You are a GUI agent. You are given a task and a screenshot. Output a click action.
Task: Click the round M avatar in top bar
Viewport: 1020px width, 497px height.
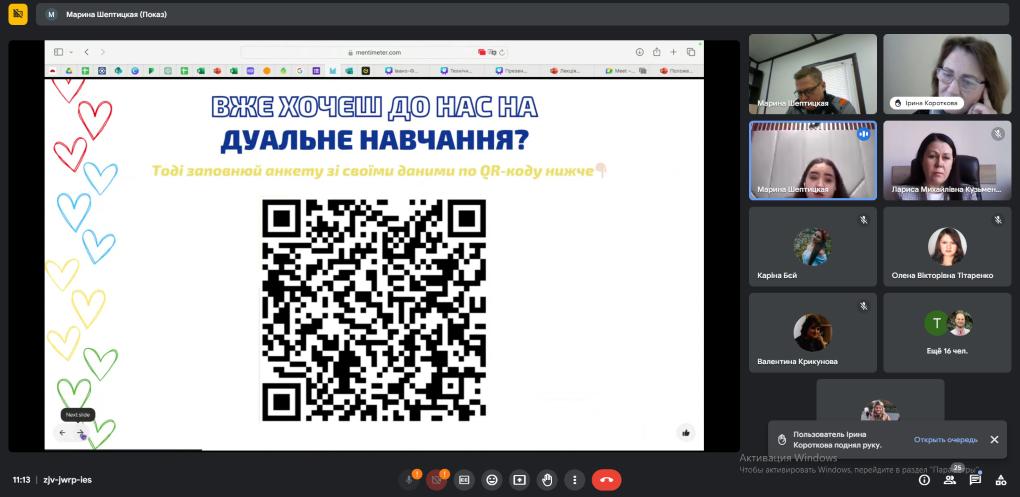[51, 14]
